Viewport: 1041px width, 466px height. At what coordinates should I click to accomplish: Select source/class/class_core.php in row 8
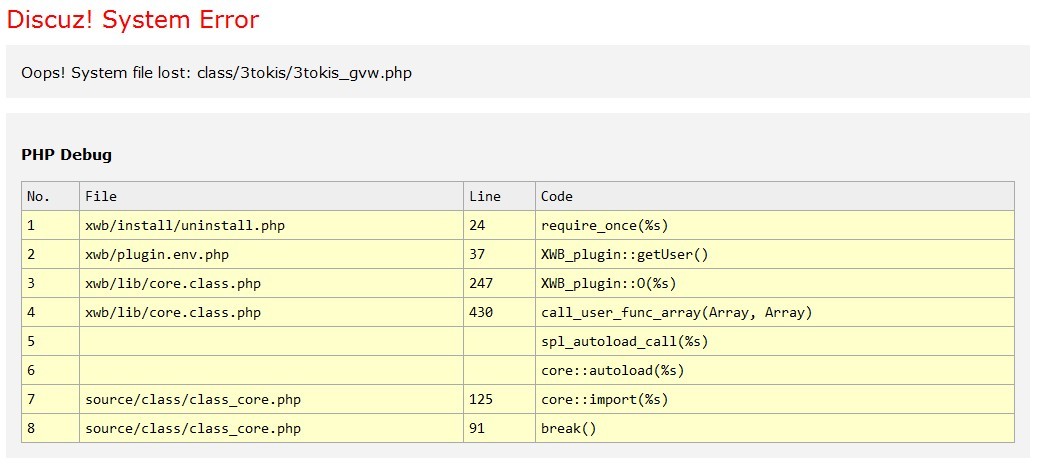pos(272,428)
